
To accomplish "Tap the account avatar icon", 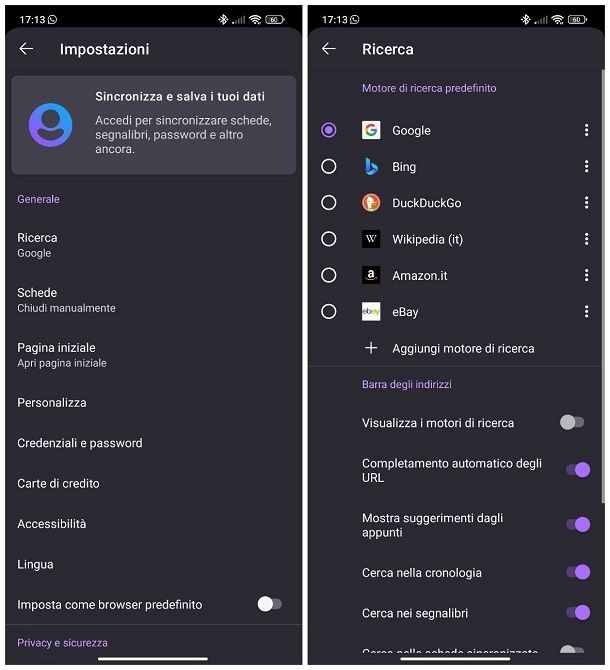I will point(50,125).
